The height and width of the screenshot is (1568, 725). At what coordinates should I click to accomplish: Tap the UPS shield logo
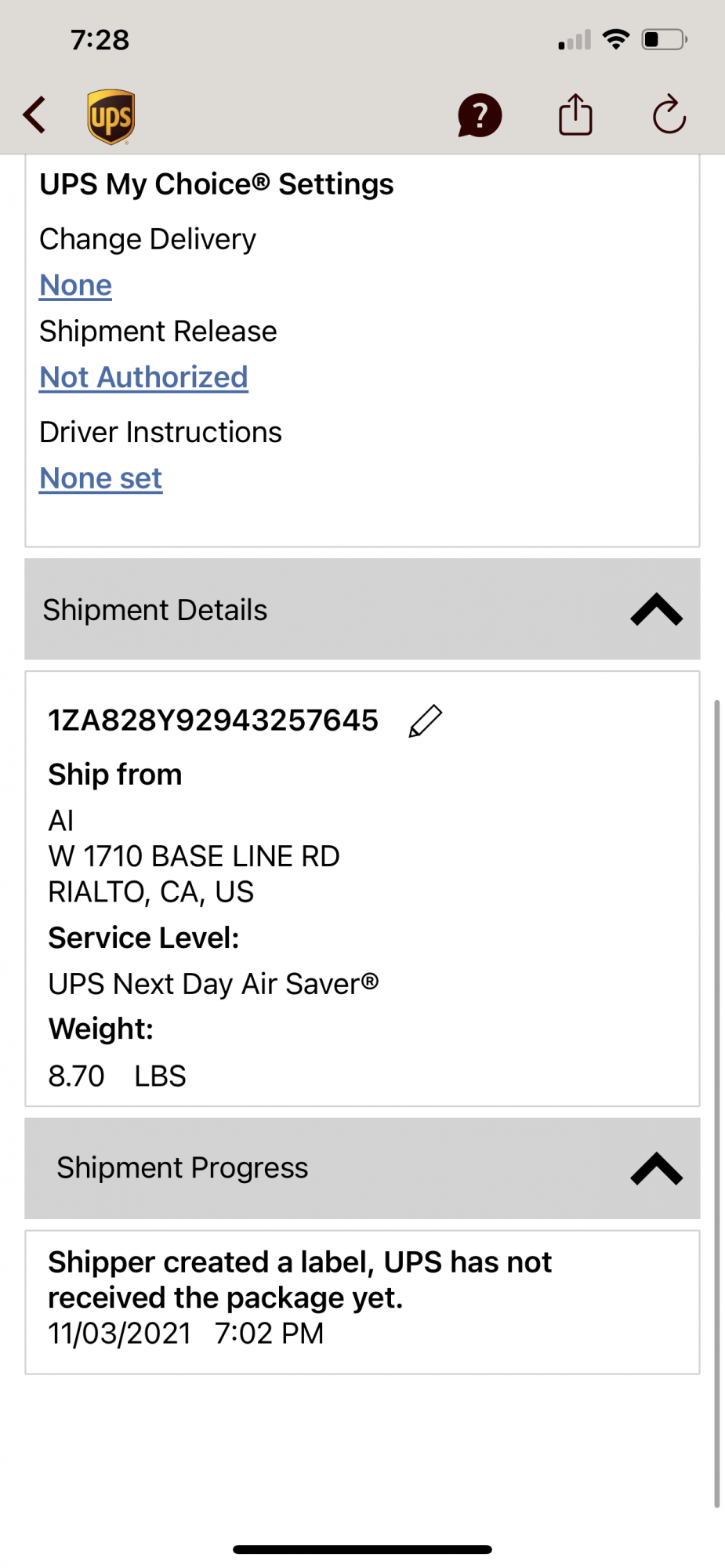point(111,117)
